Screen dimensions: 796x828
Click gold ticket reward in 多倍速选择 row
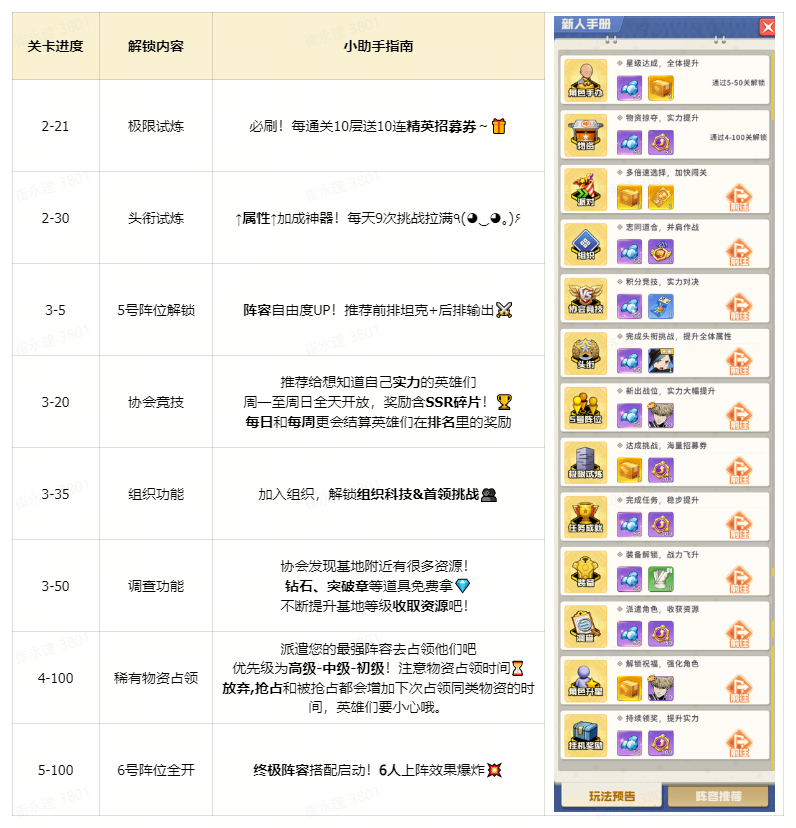tap(661, 197)
